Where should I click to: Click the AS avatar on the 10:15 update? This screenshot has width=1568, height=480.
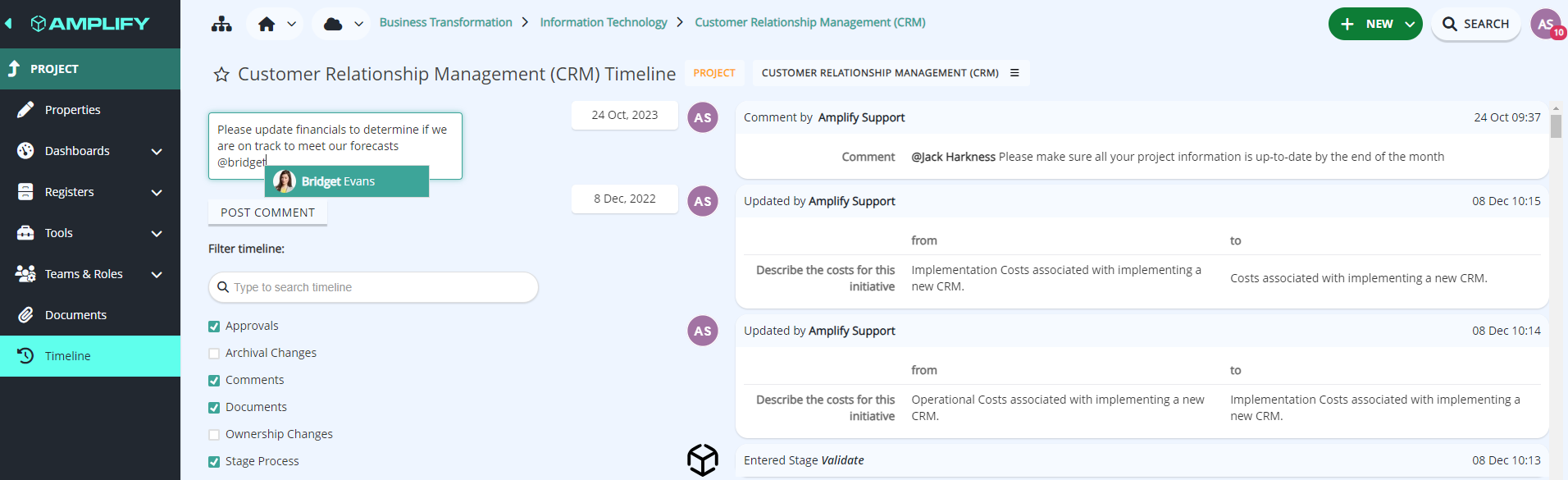[x=703, y=201]
